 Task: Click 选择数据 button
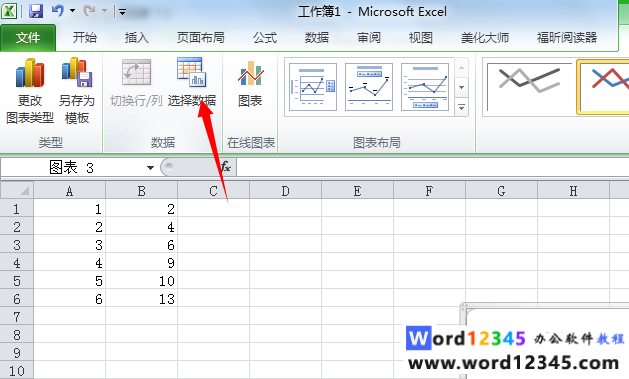coord(192,83)
